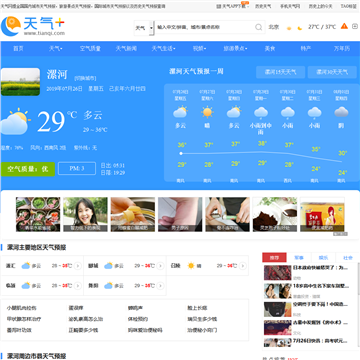This screenshot has width=360, height=360.
Task: Click the 漯河30天天气 button
Action: (x=332, y=72)
